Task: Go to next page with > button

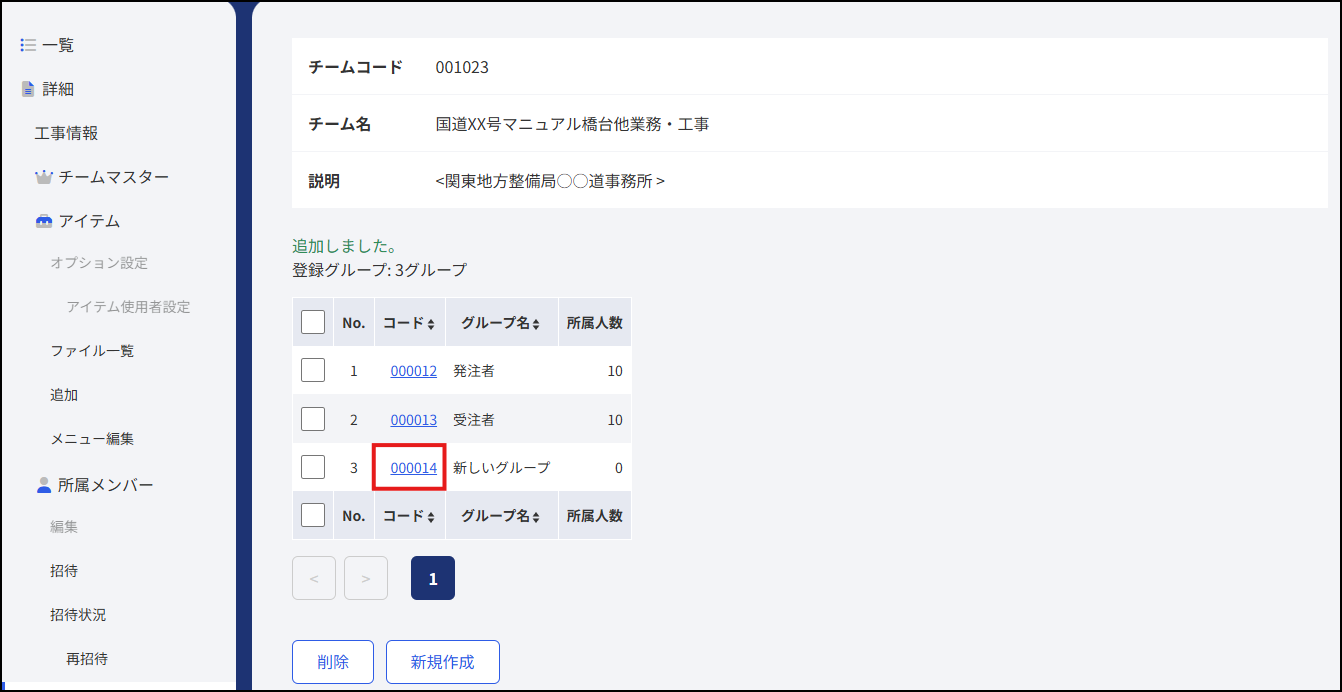Action: click(366, 578)
